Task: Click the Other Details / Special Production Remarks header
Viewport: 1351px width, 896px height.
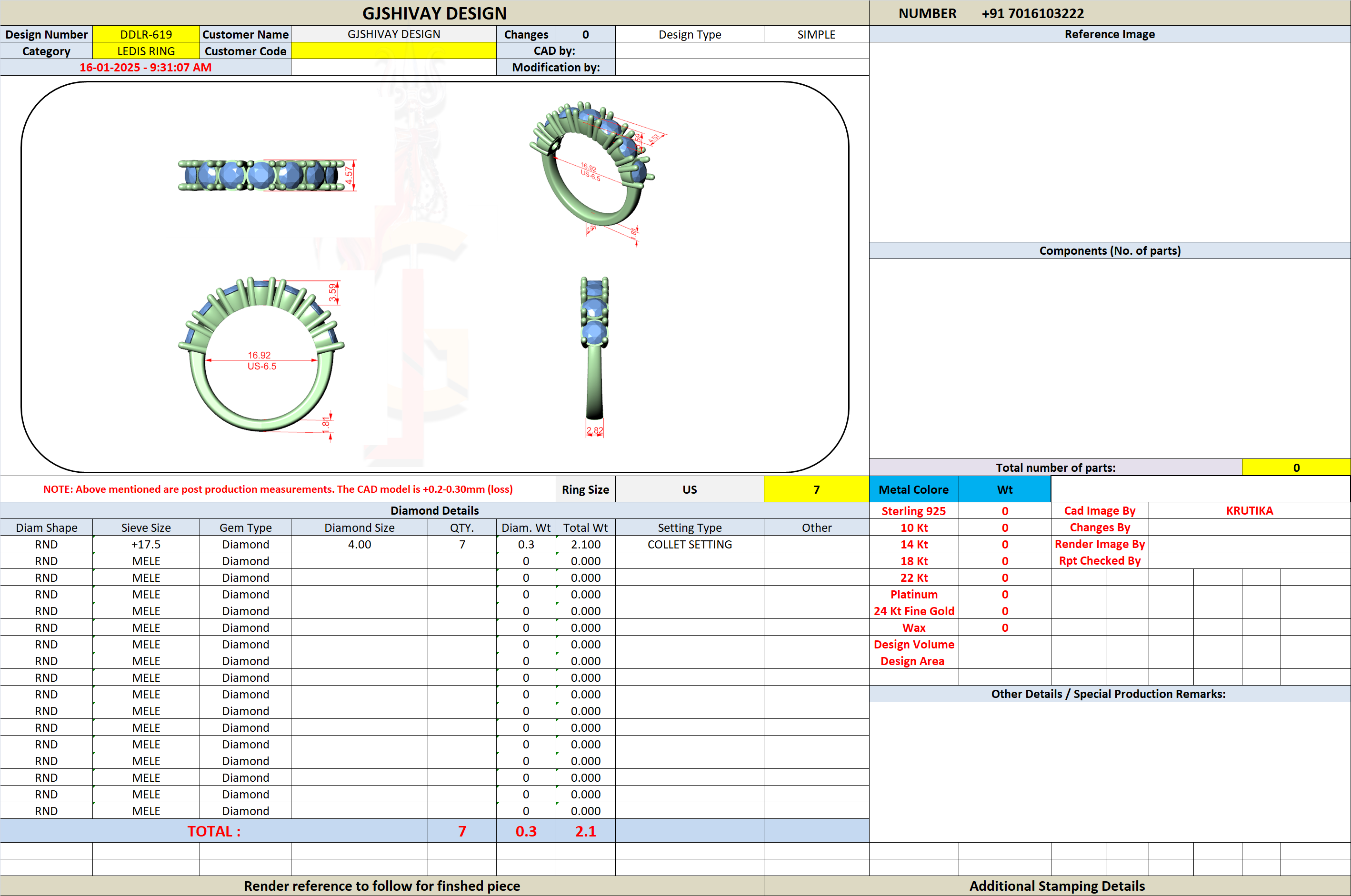Action: [1109, 694]
